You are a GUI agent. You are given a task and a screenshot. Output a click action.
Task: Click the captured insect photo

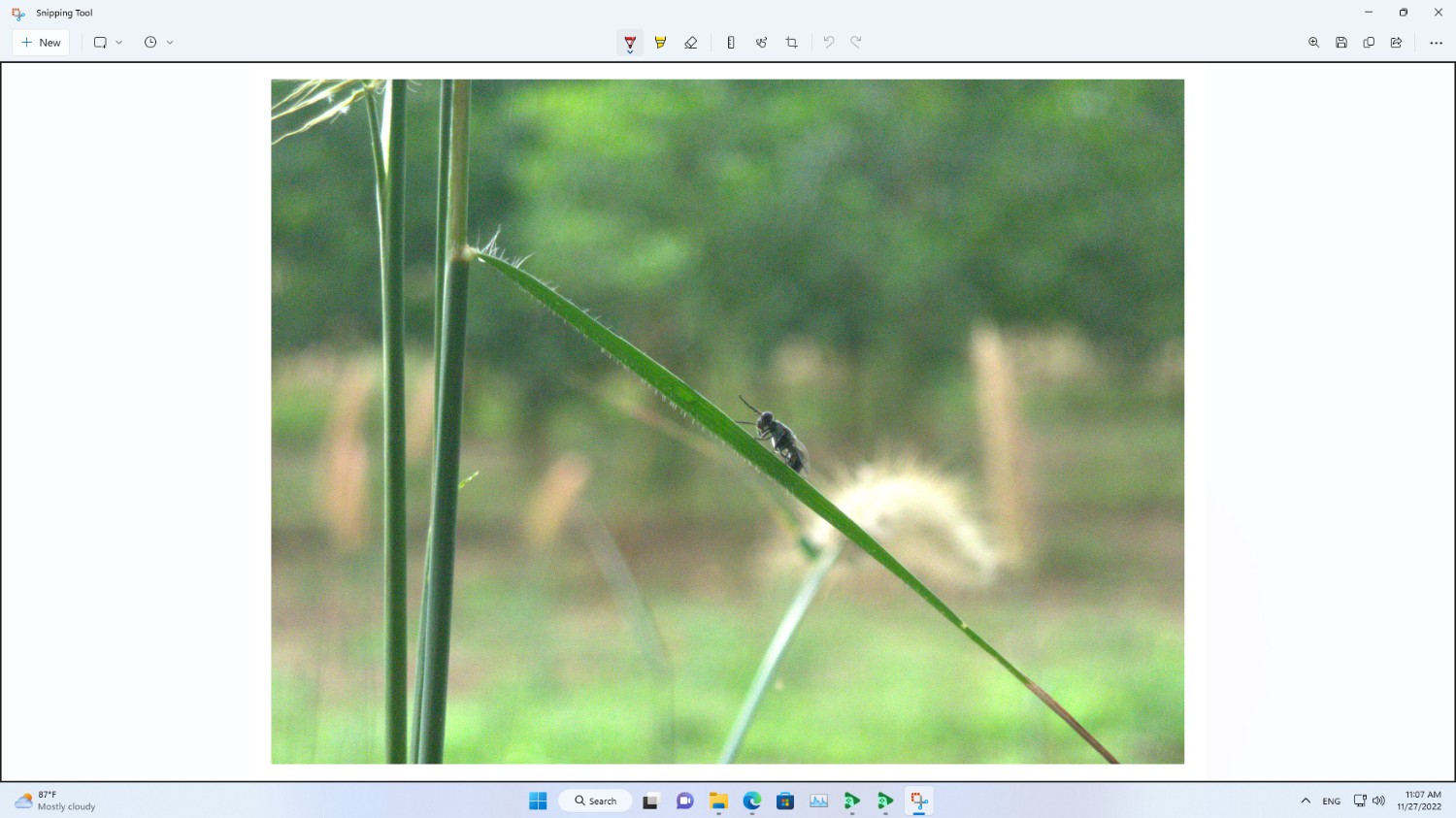pyautogui.click(x=727, y=421)
